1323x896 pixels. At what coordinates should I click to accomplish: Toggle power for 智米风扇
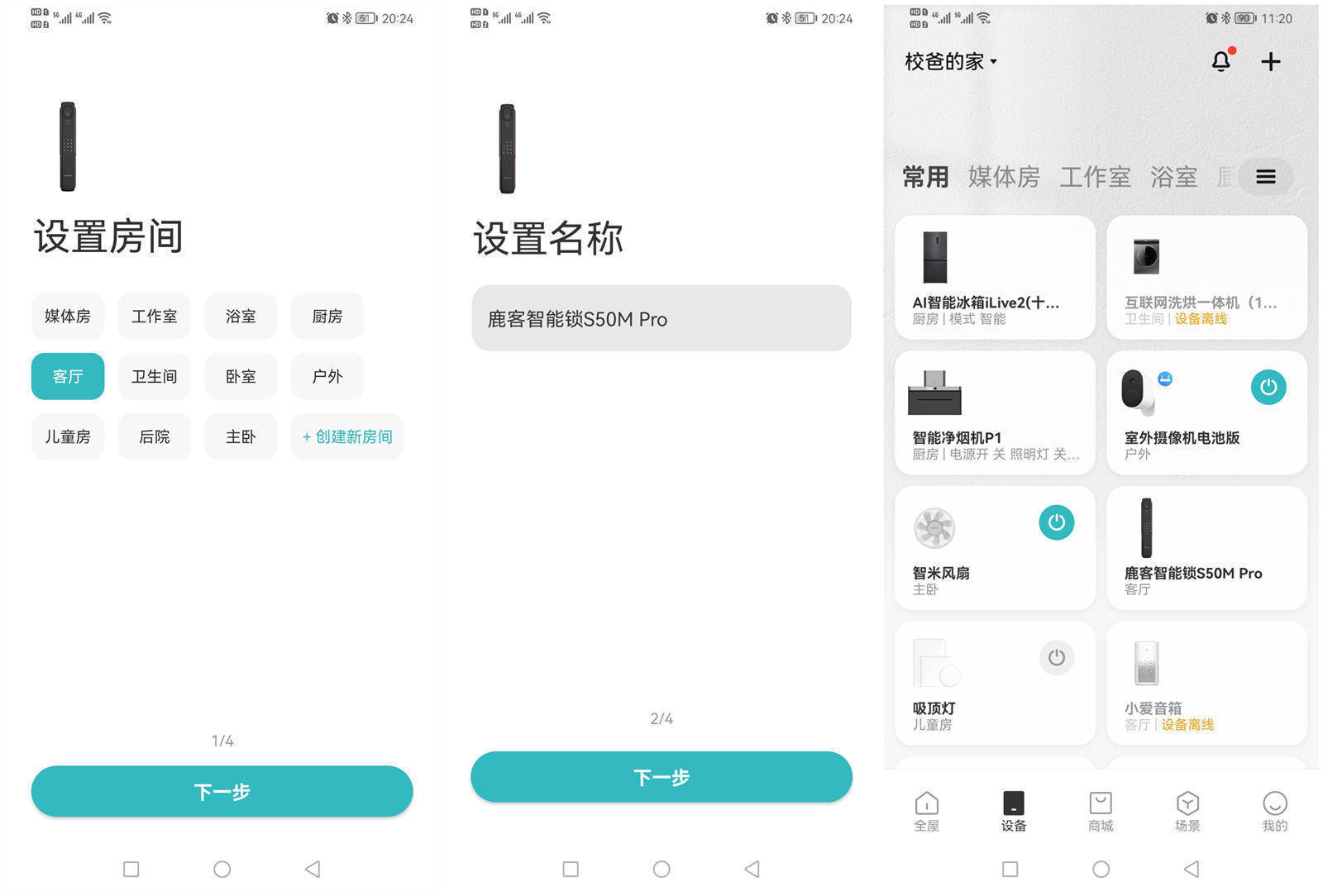pyautogui.click(x=1057, y=522)
